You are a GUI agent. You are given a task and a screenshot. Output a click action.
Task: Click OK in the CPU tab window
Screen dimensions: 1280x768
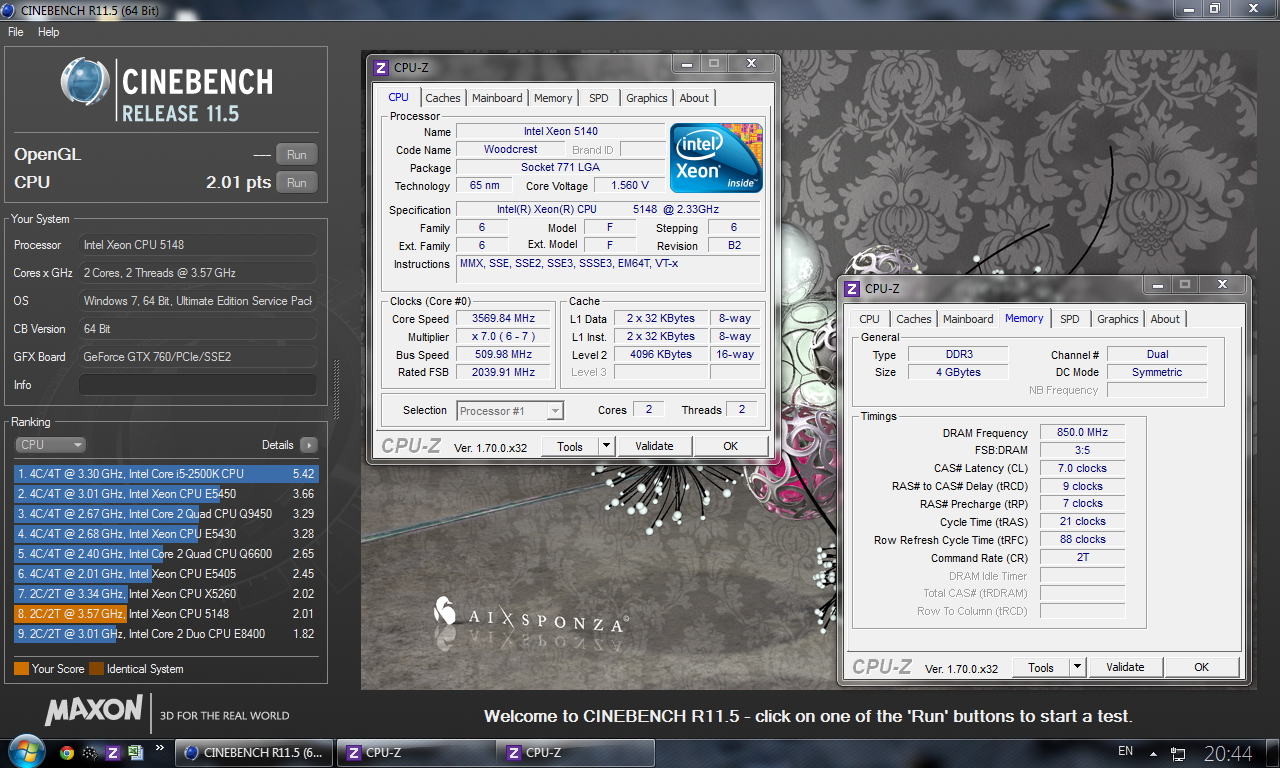coord(731,446)
